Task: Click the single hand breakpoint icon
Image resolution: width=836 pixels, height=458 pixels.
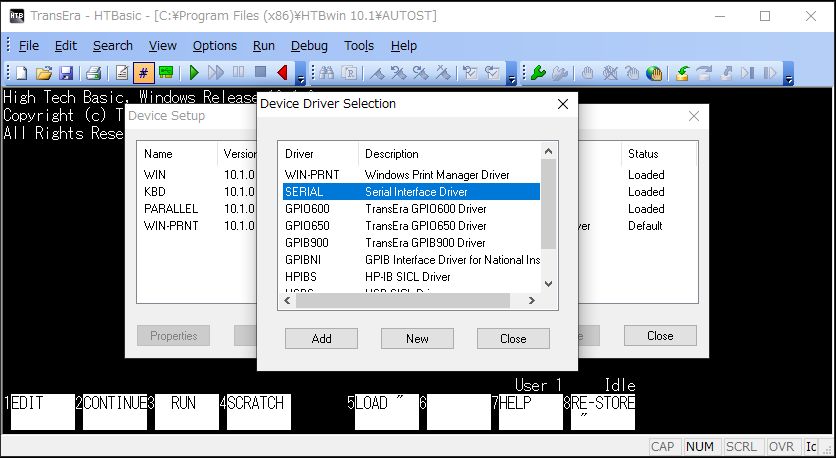Action: tap(588, 73)
